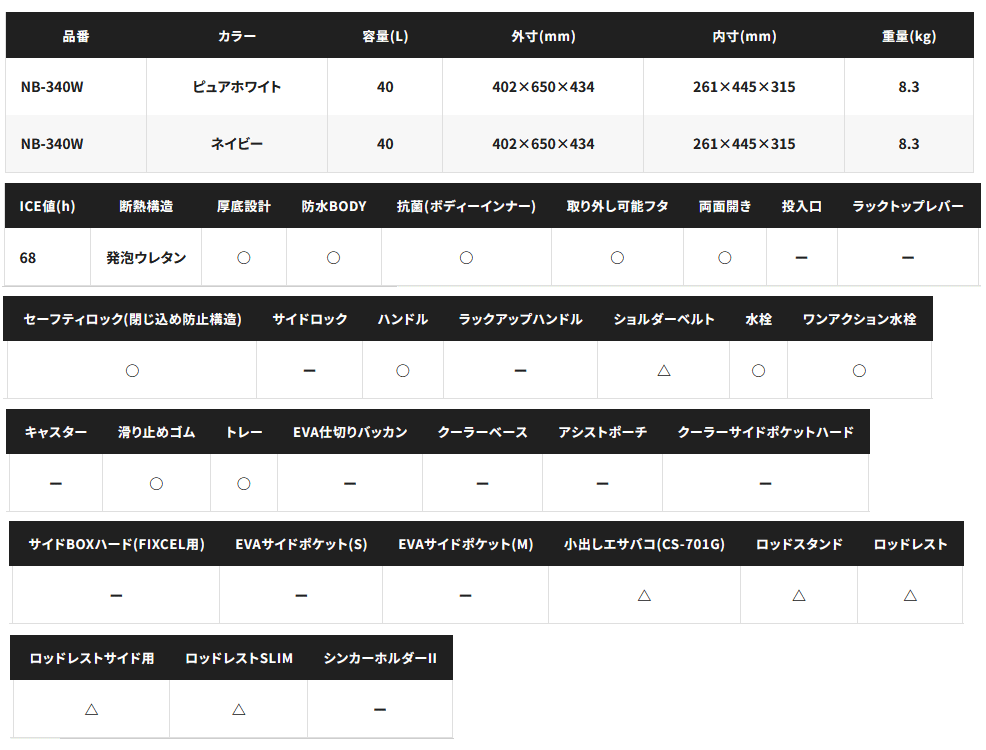The height and width of the screenshot is (750, 986).
Task: Click the 厚底設計 header
Action: [243, 206]
